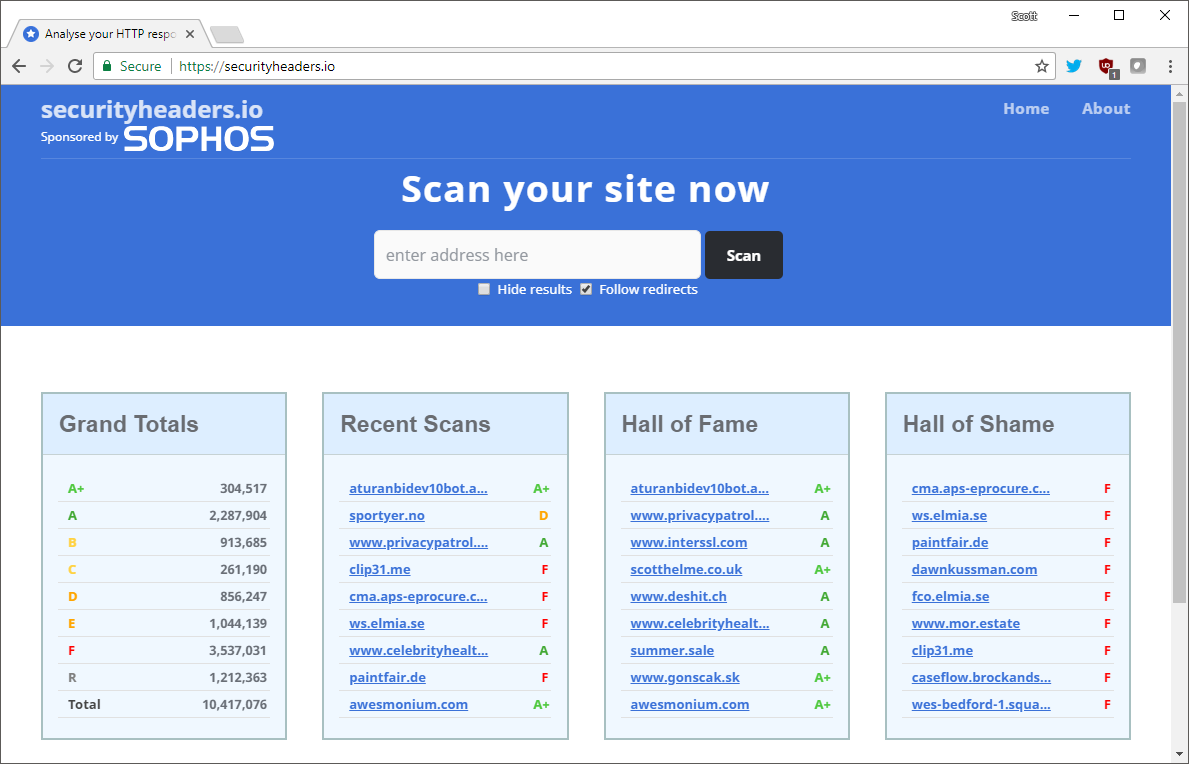Click the browser back arrow
The height and width of the screenshot is (764, 1189).
click(x=19, y=66)
